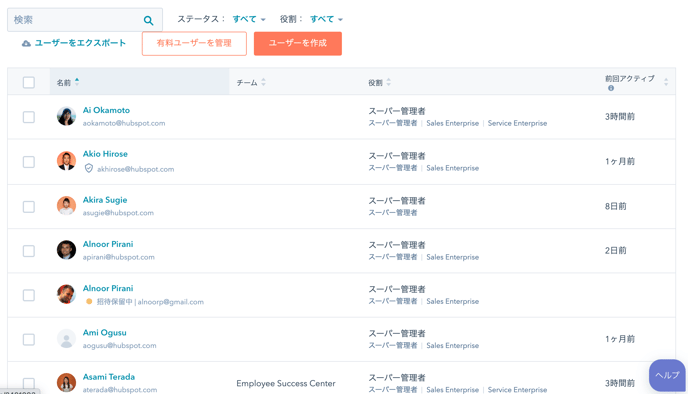This screenshot has width=688, height=394.
Task: Click into the 検索 search field
Action: (x=75, y=20)
